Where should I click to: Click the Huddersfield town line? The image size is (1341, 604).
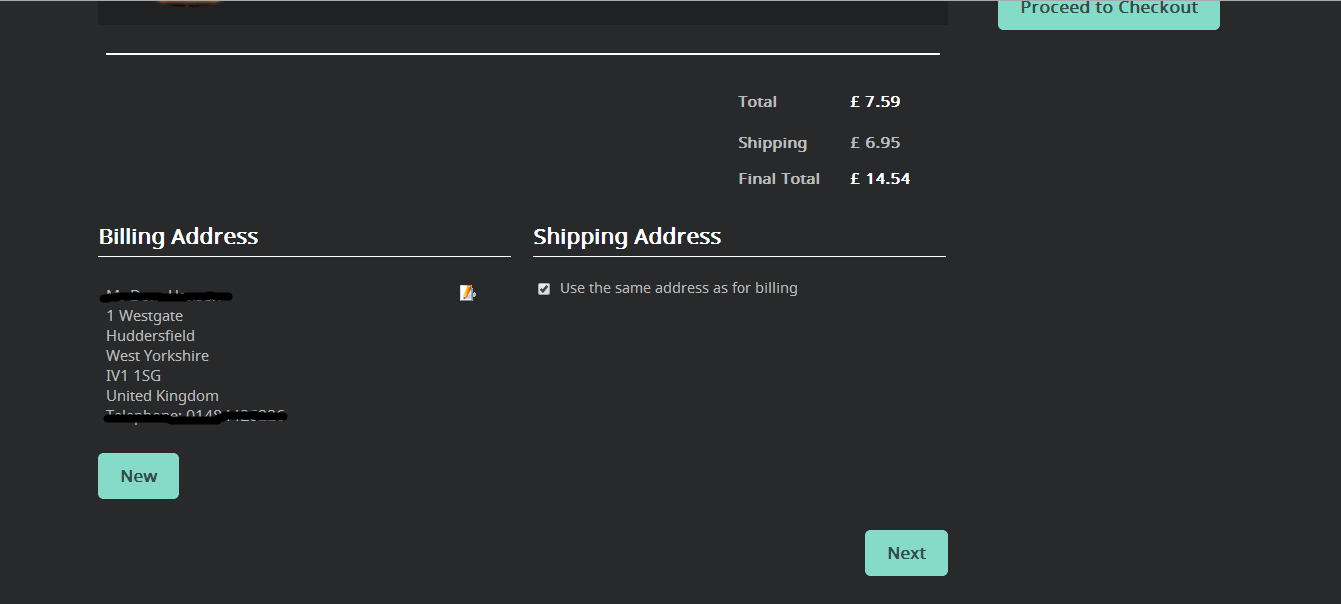point(150,336)
